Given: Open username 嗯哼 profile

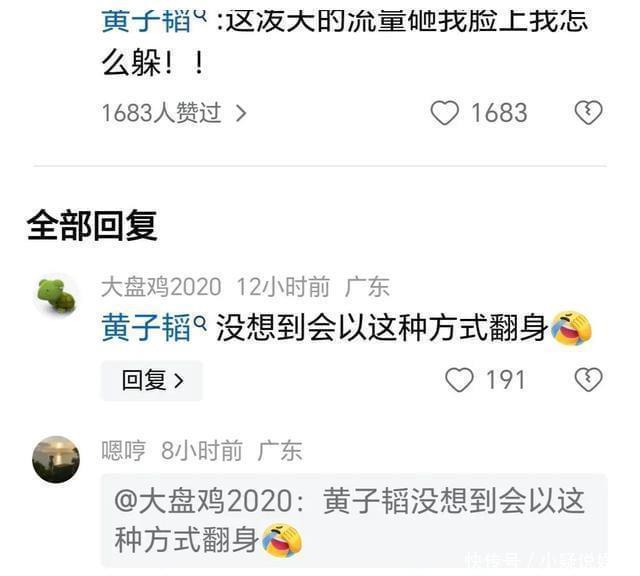Looking at the screenshot, I should coord(124,451).
